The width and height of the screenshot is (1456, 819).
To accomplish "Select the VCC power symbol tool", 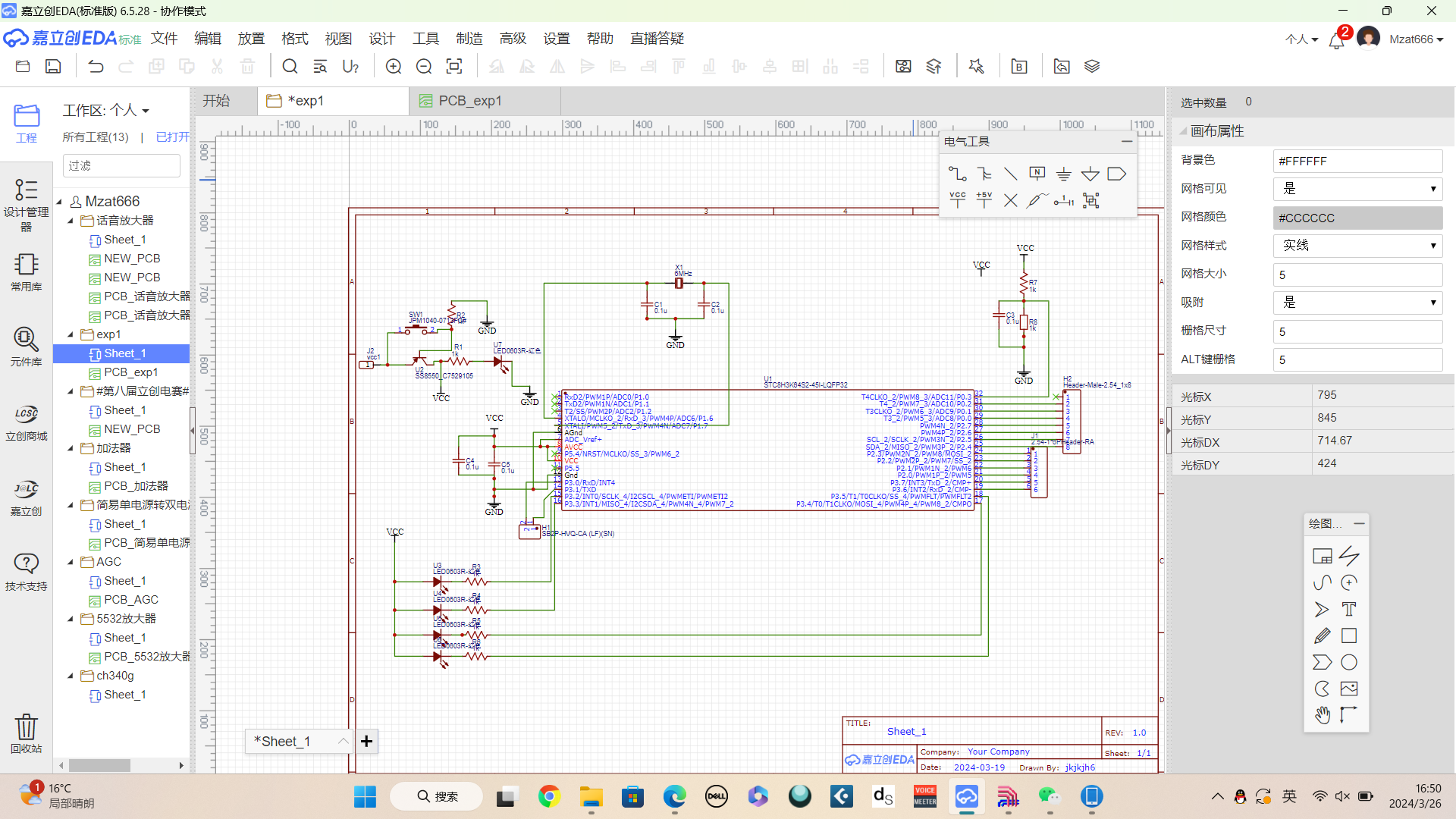I will [x=957, y=200].
